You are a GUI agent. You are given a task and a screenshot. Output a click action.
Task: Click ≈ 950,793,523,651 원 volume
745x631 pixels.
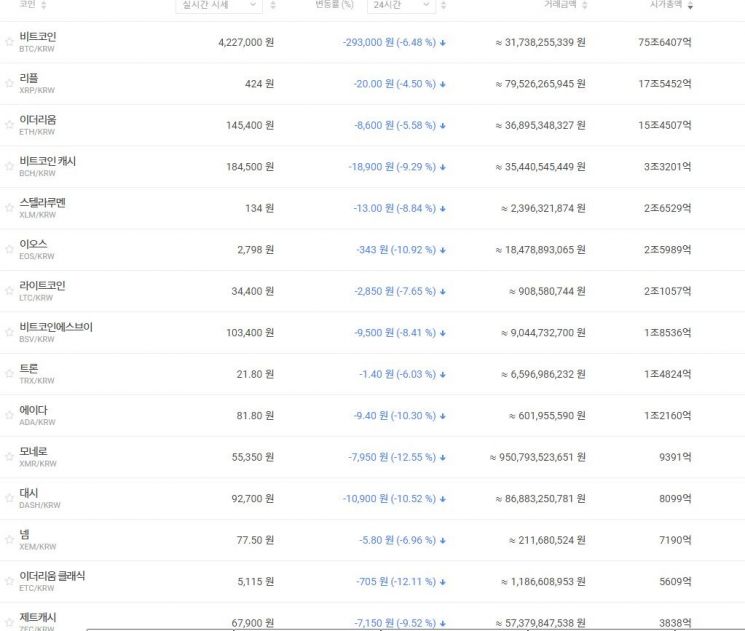[537, 457]
